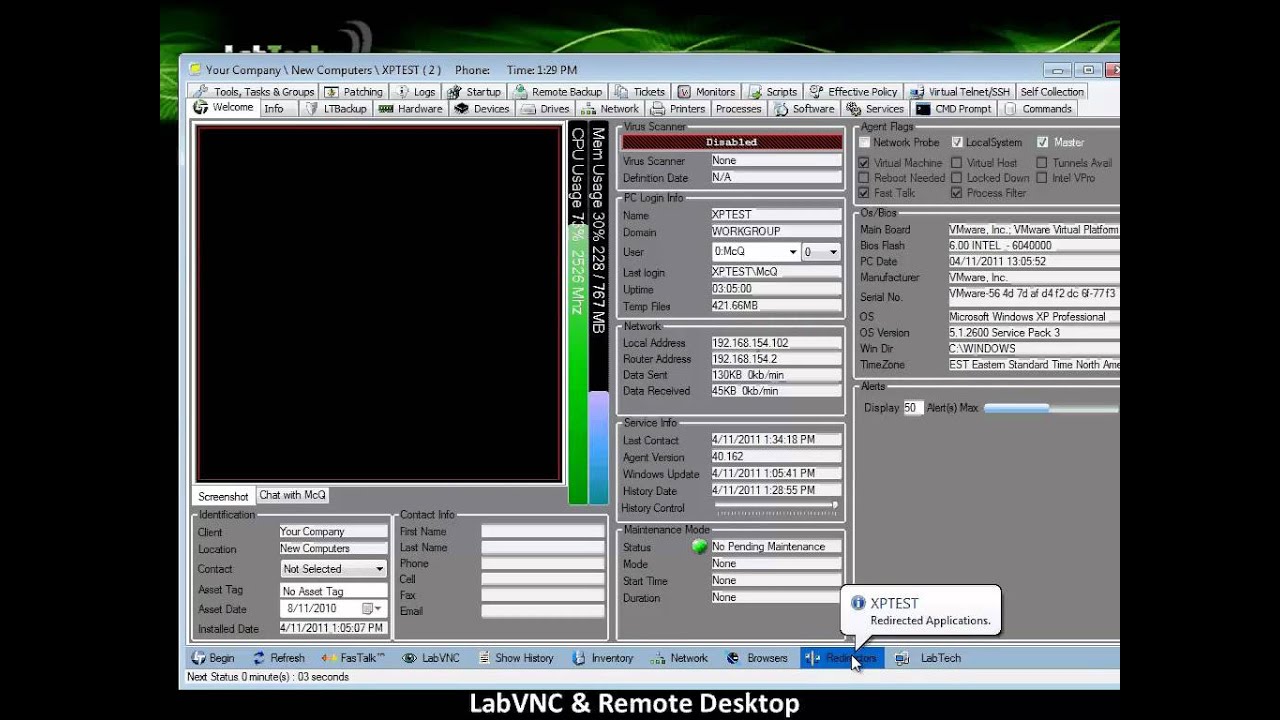The image size is (1280, 720).
Task: Click the First Name input field
Action: pyautogui.click(x=543, y=532)
